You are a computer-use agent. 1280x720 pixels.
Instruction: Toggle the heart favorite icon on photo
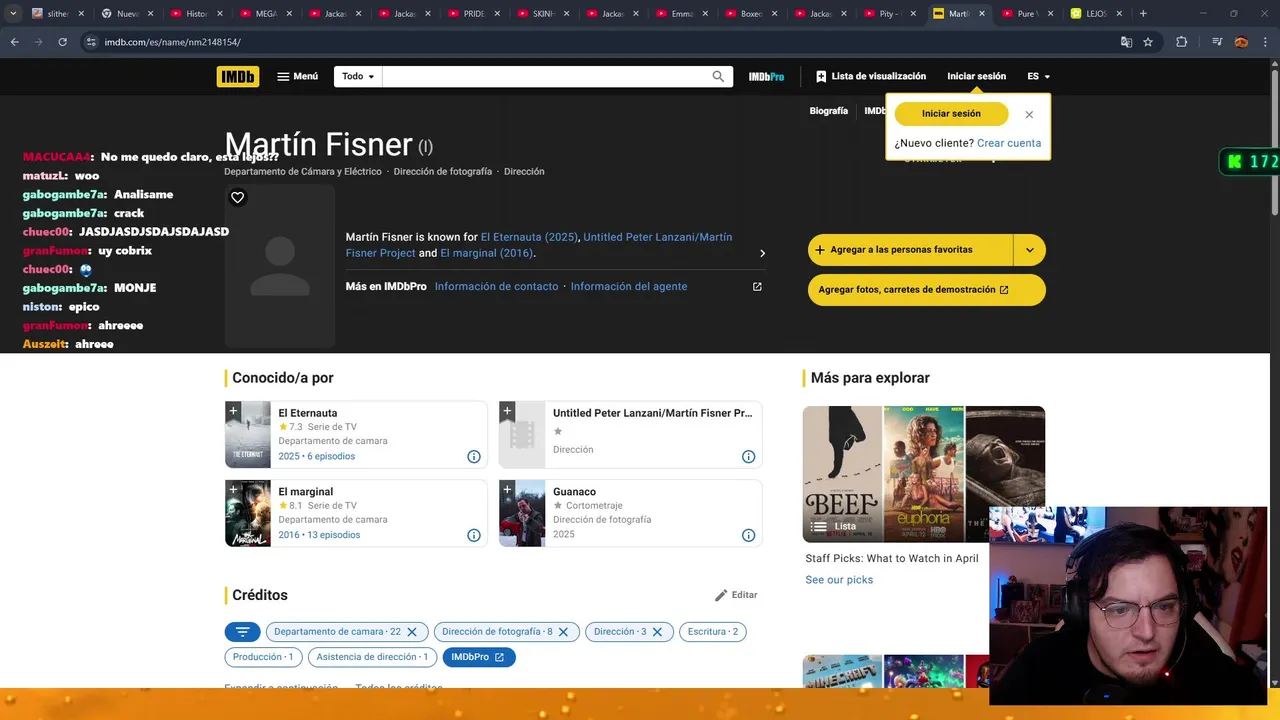coord(237,198)
